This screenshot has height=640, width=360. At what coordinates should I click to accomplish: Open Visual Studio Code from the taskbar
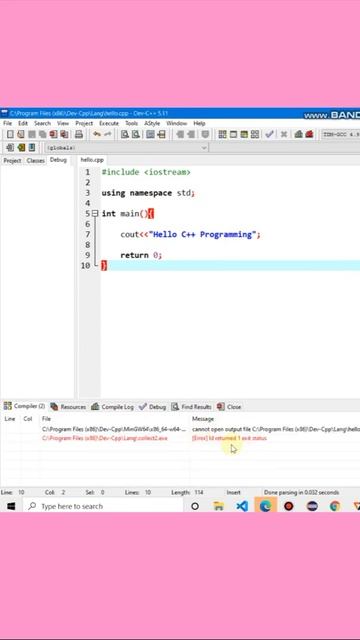point(242,506)
